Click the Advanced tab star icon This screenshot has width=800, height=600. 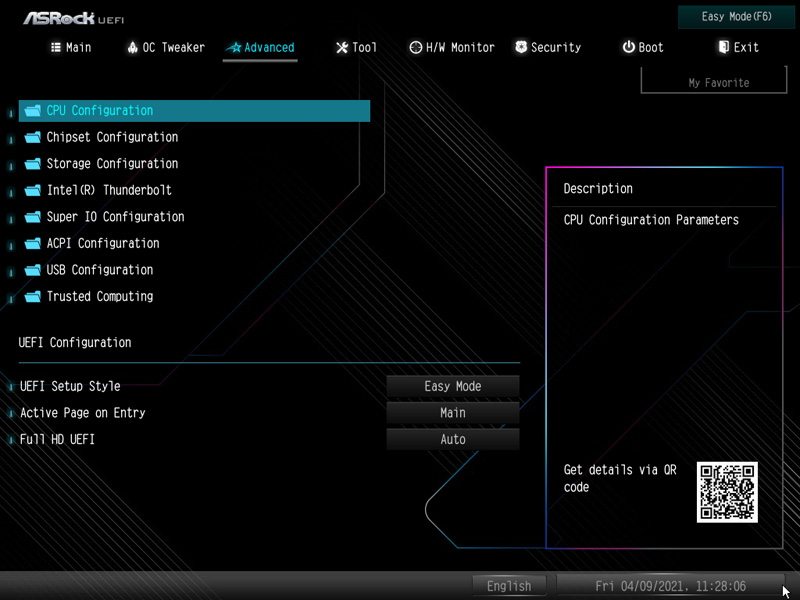pos(234,47)
